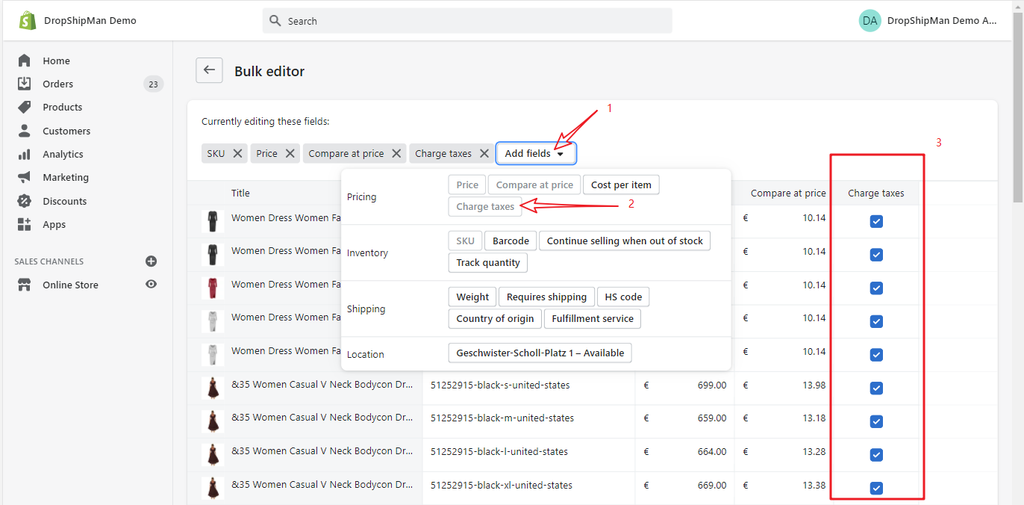The width and height of the screenshot is (1024, 505).
Task: Add Continue selling when out of stock
Action: point(625,241)
